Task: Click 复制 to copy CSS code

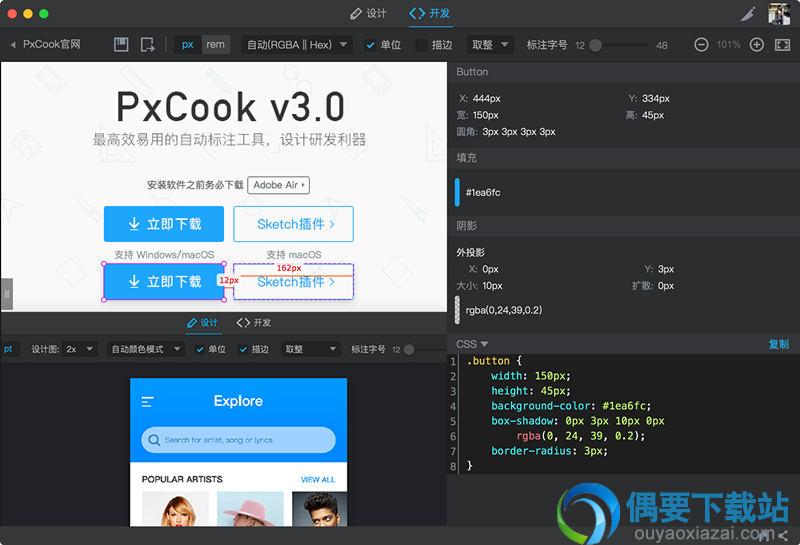Action: 779,344
